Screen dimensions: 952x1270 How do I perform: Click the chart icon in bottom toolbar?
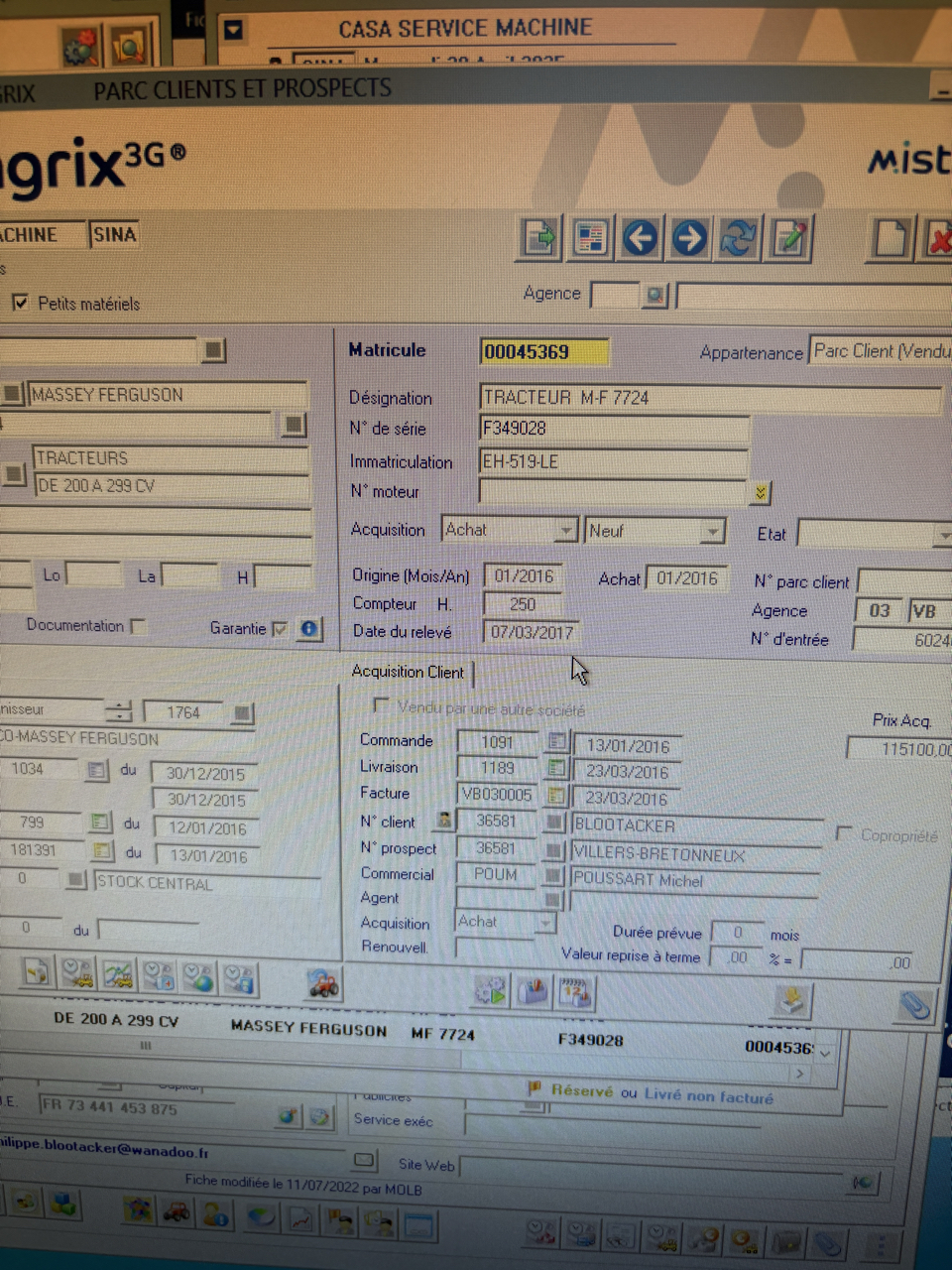tap(300, 1218)
